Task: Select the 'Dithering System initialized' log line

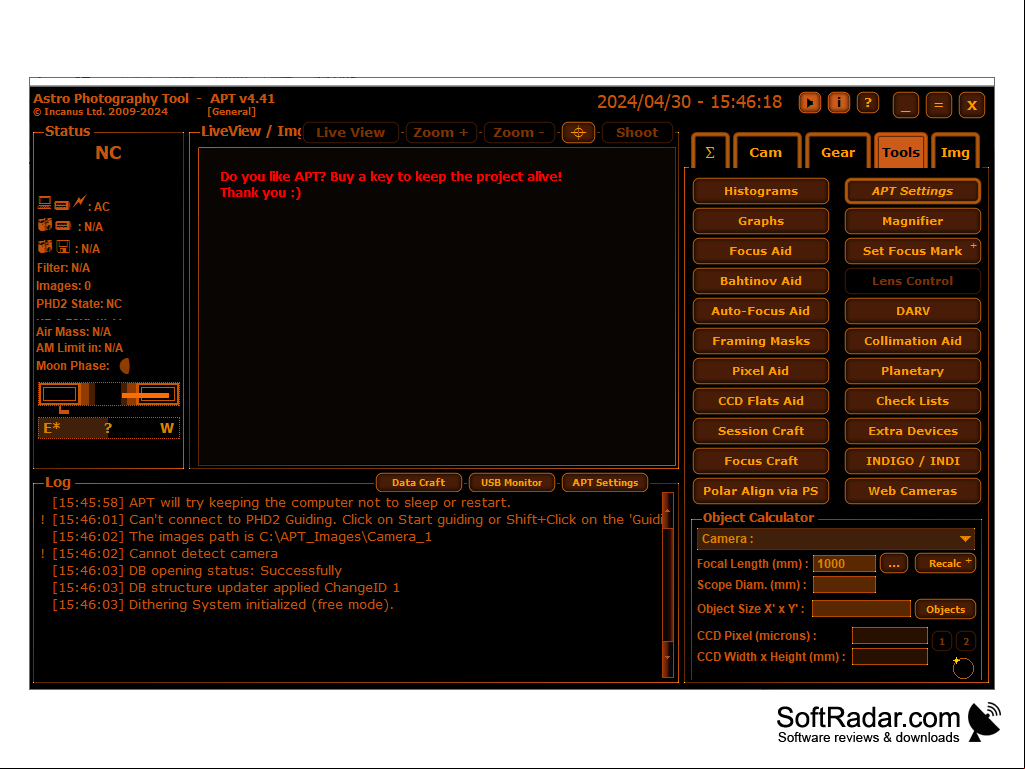Action: 223,604
